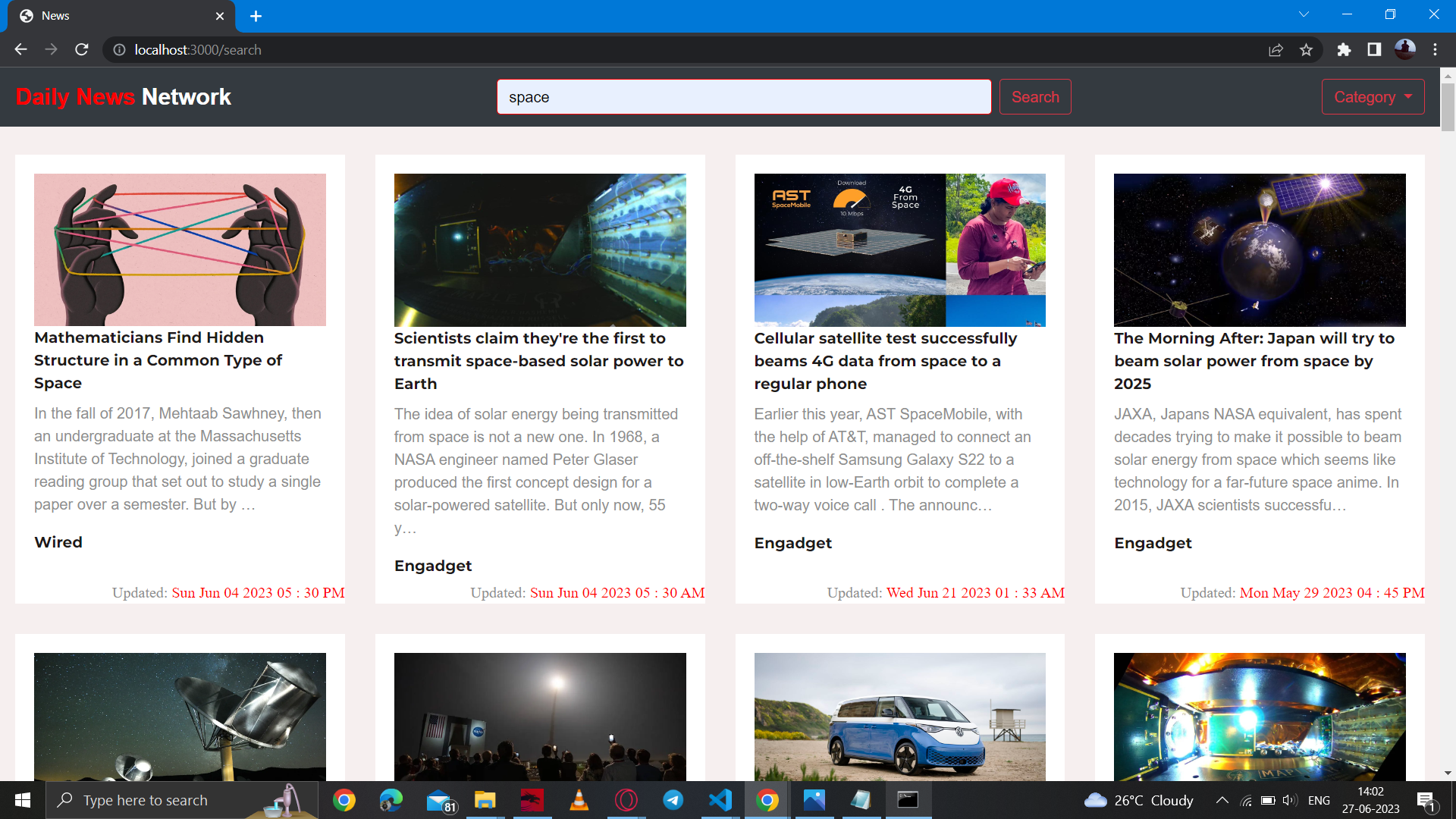This screenshot has width=1456, height=819.
Task: Click the browser reload icon
Action: 82,49
